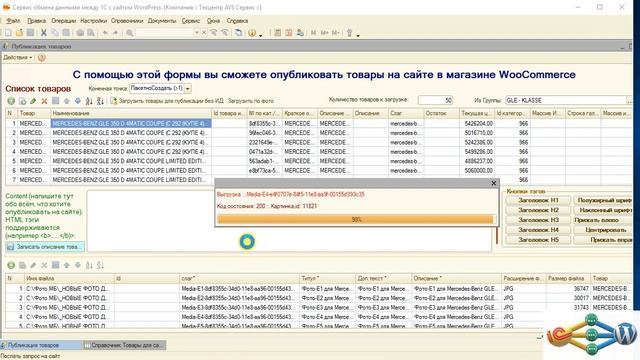Click the Заголовок H3 tag button

538,220
